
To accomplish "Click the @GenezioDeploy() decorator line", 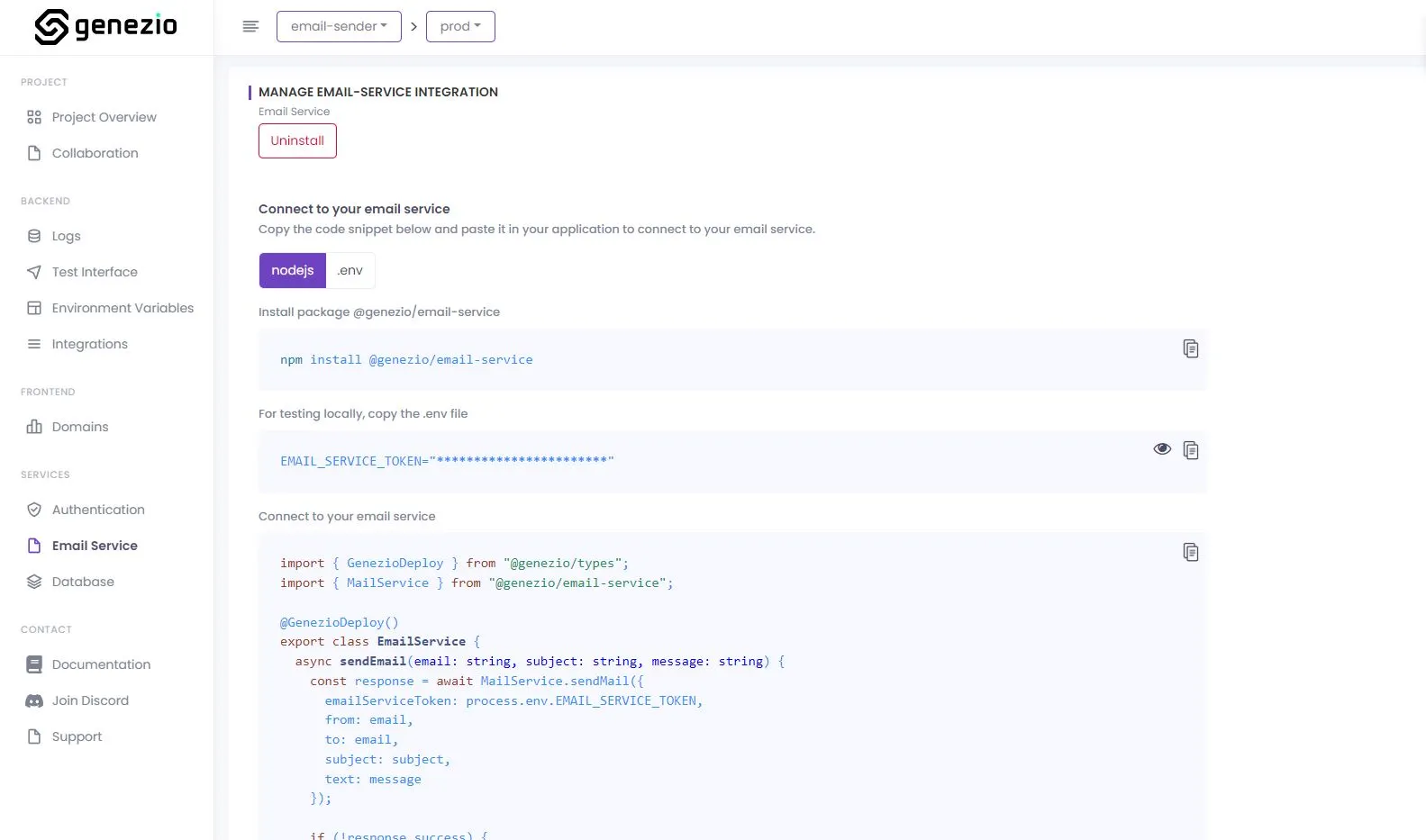I will pyautogui.click(x=340, y=622).
